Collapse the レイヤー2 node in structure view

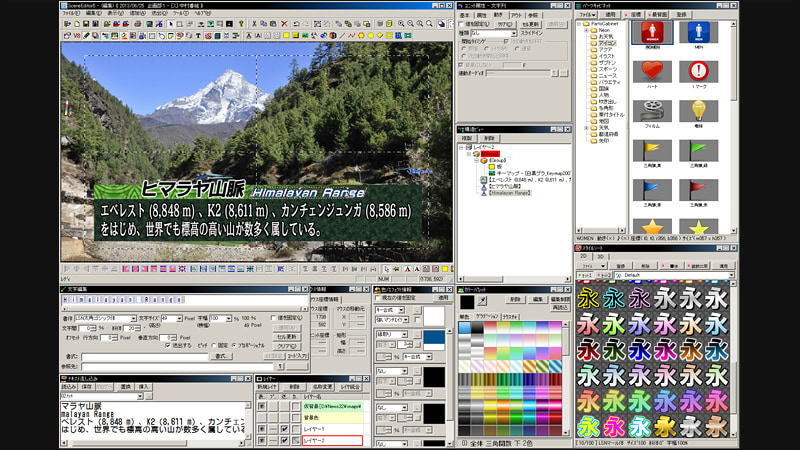coord(461,147)
